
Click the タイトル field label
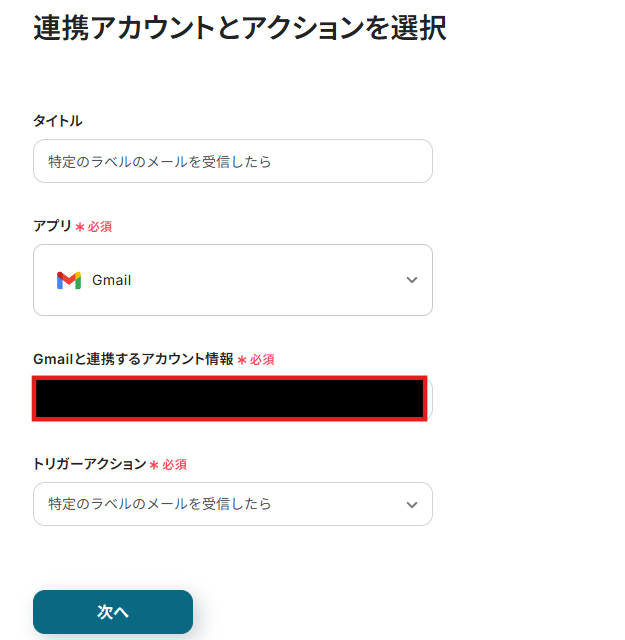pos(58,121)
